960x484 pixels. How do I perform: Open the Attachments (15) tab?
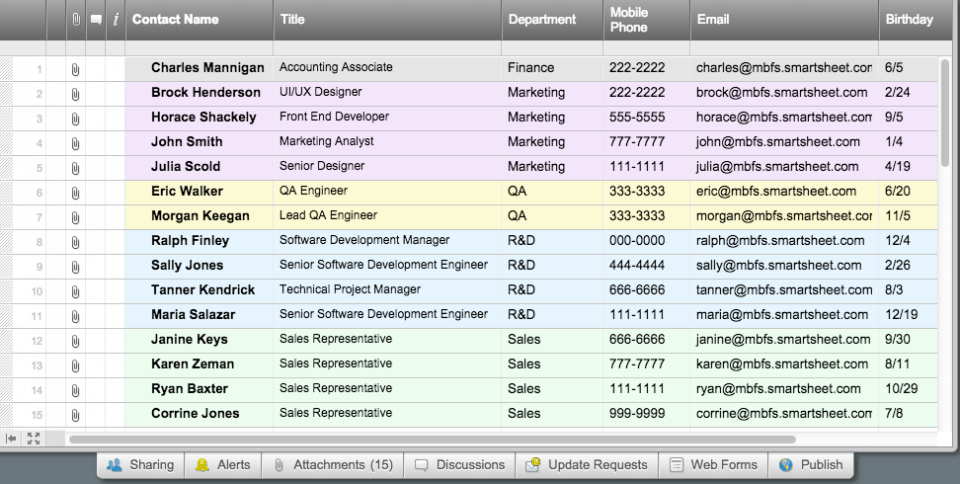332,465
